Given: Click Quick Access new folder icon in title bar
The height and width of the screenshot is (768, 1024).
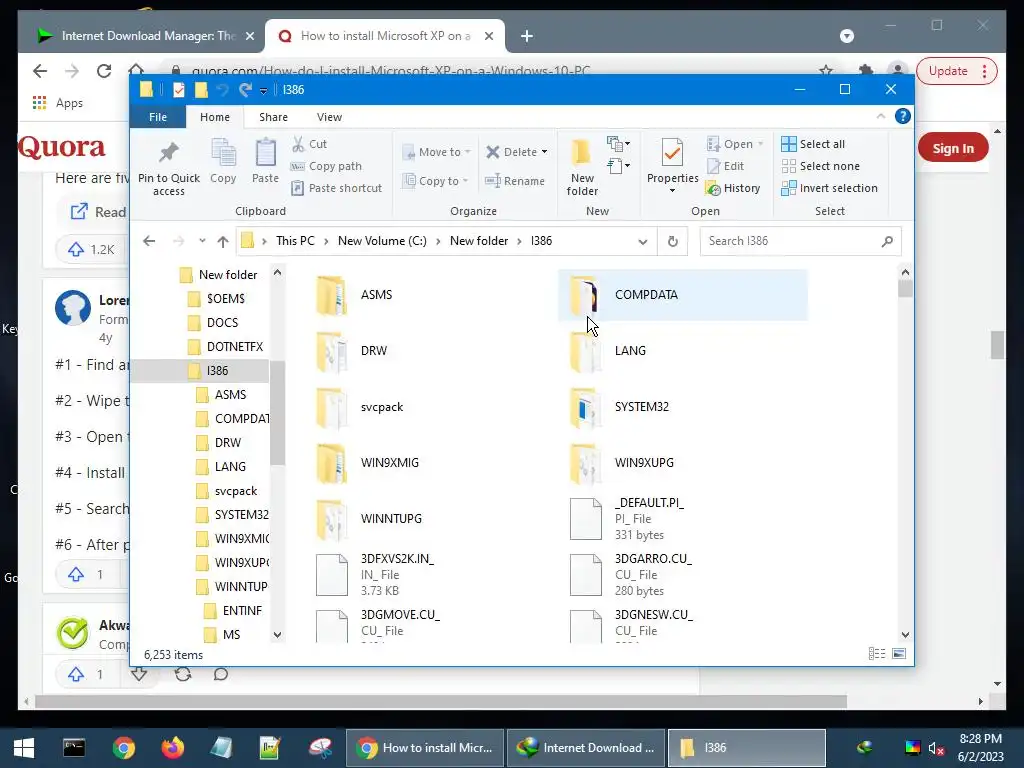Looking at the screenshot, I should pyautogui.click(x=201, y=90).
